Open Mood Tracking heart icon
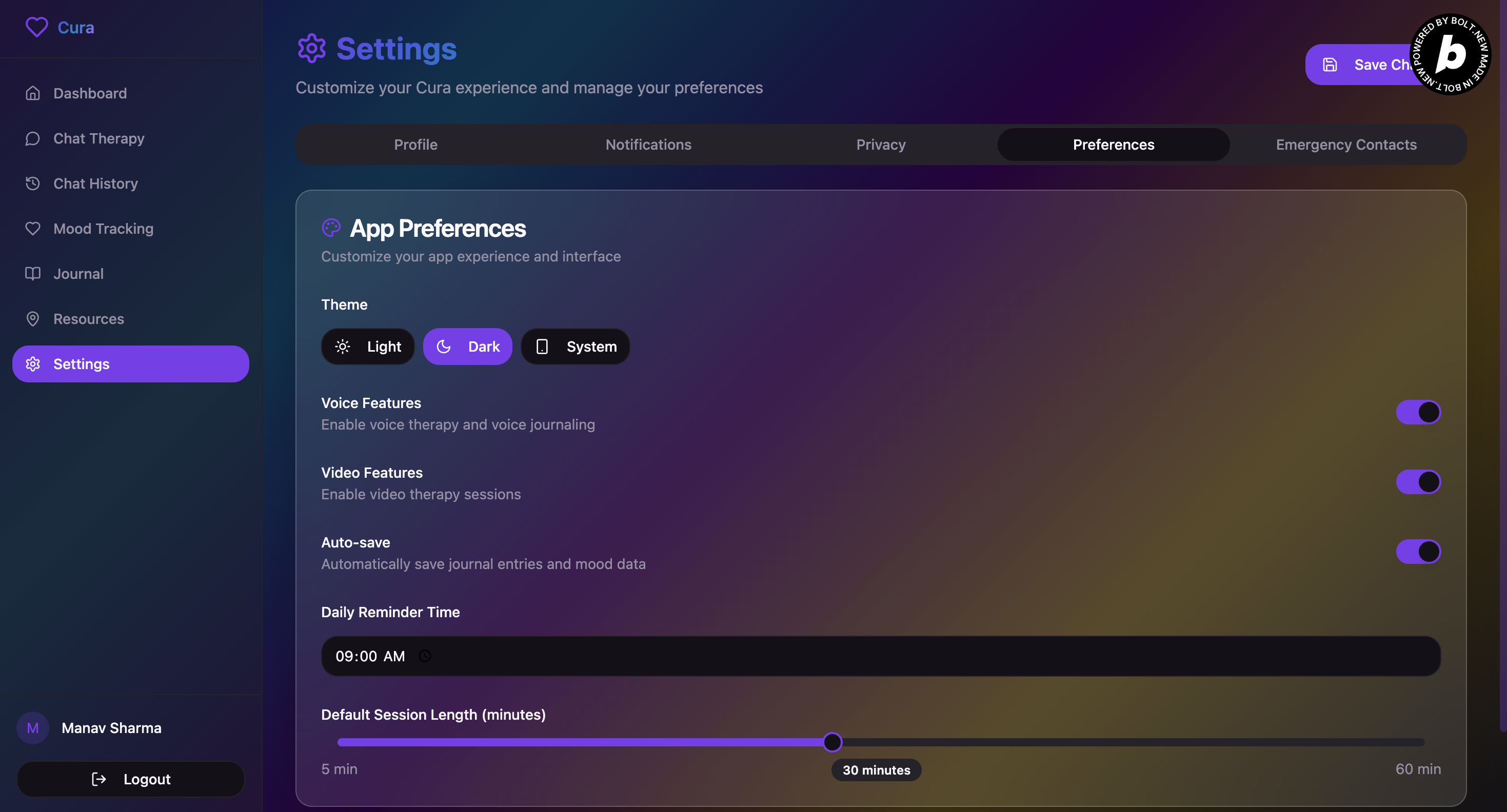1507x812 pixels. point(33,229)
